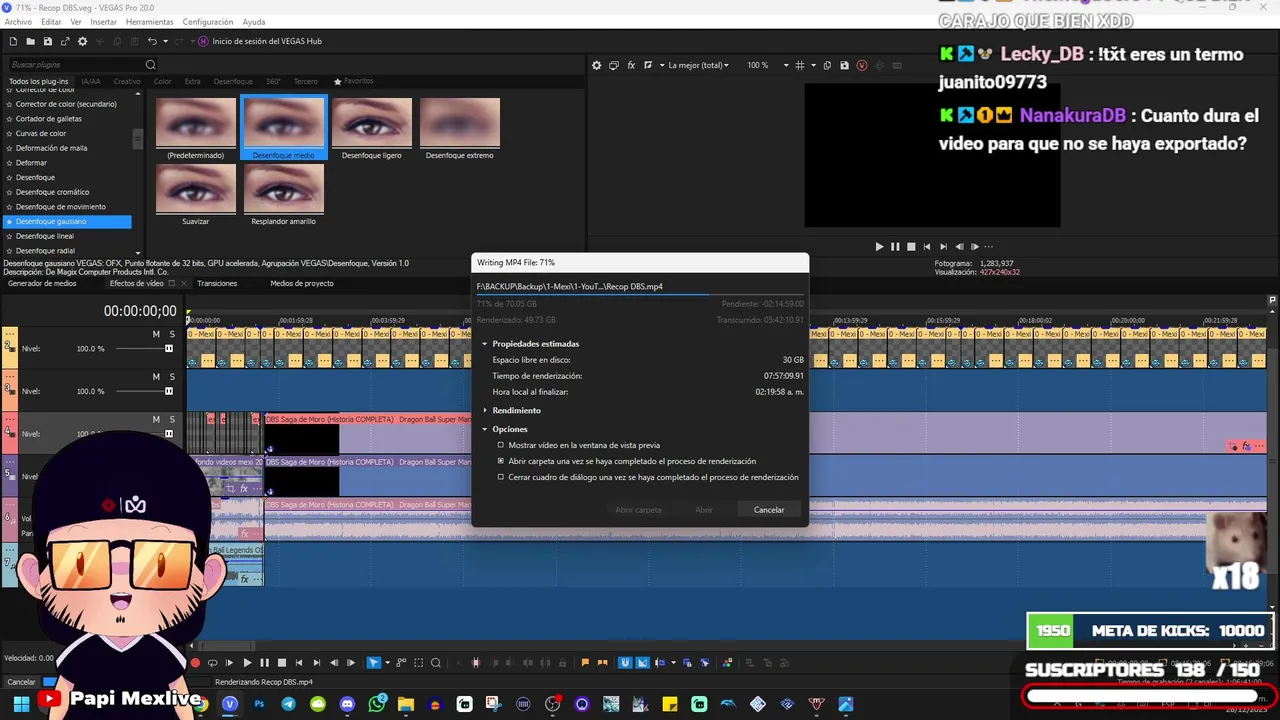Click the Open project folder icon
The height and width of the screenshot is (720, 1280).
tap(31, 41)
